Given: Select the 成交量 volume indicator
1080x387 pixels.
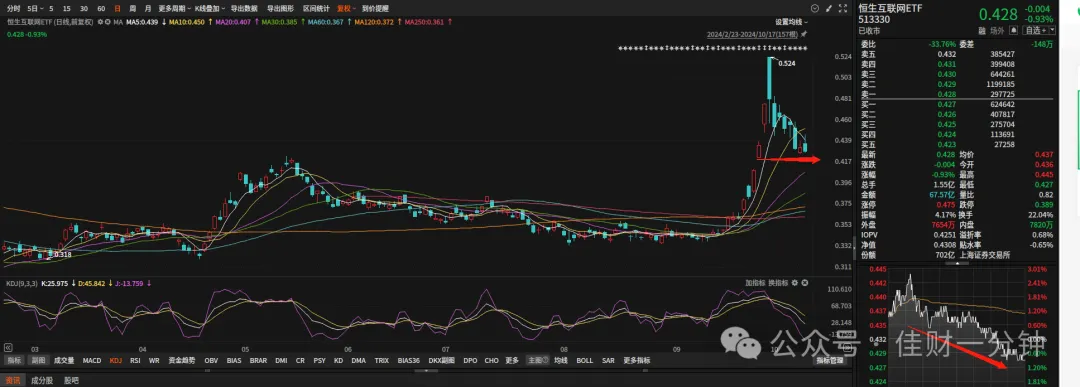Looking at the screenshot, I should (64, 360).
